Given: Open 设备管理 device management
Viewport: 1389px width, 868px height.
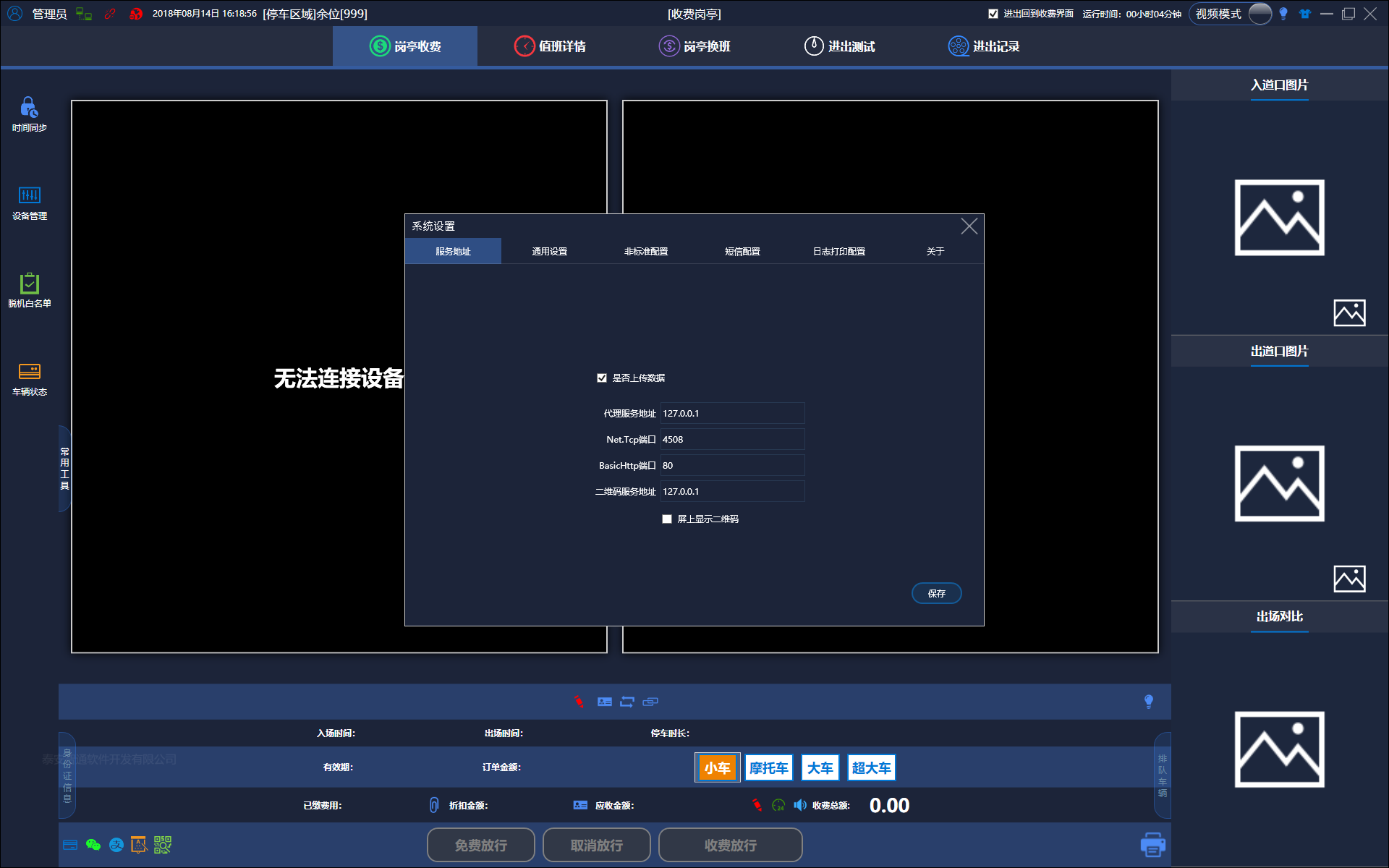Looking at the screenshot, I should 29,203.
